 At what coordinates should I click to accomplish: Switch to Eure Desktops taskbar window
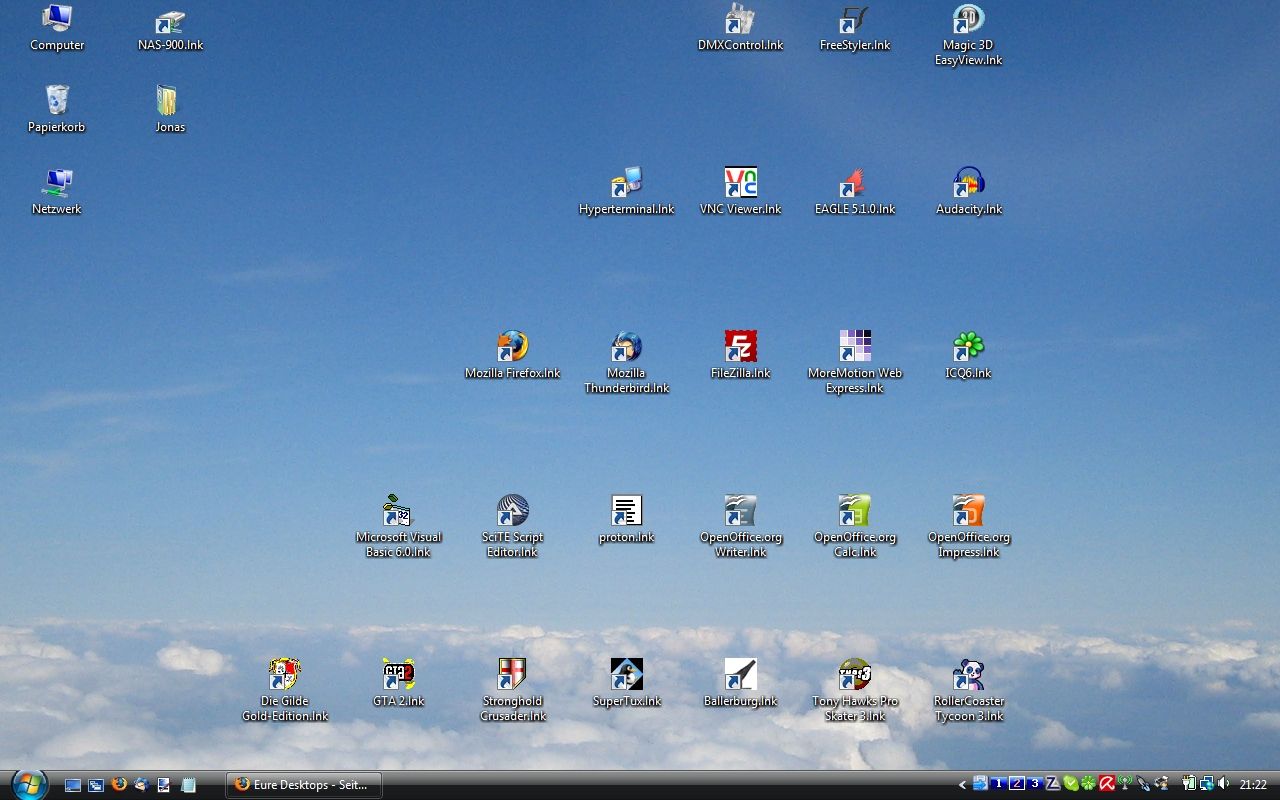pyautogui.click(x=304, y=785)
